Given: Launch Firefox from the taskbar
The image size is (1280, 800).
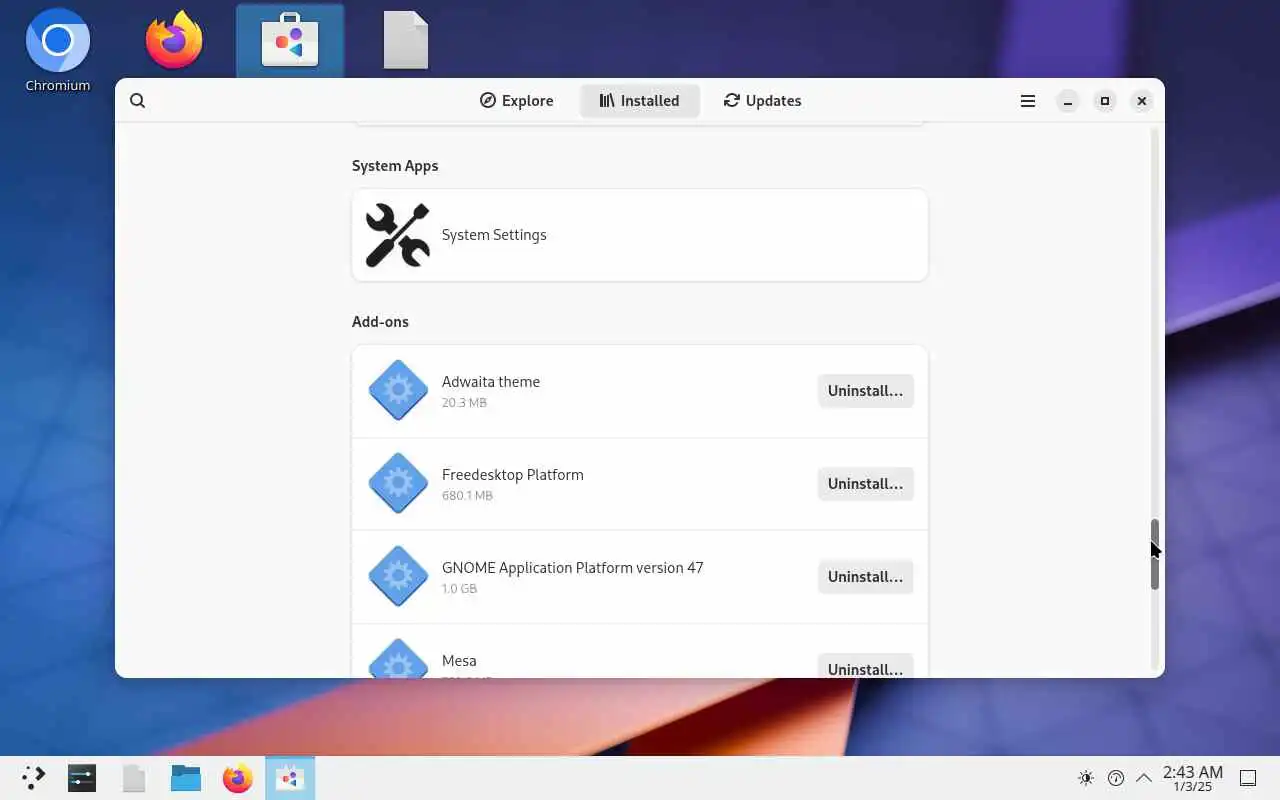Looking at the screenshot, I should click(238, 778).
